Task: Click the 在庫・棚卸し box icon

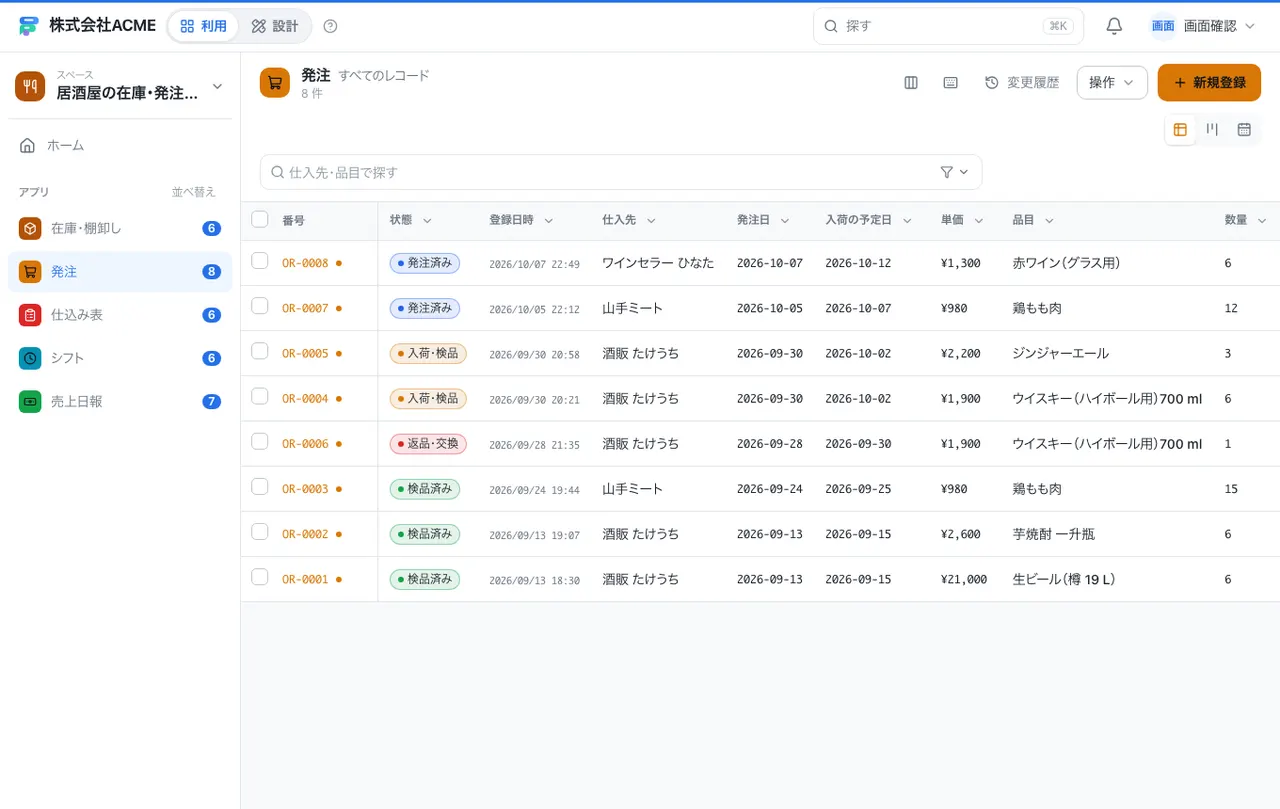Action: coord(30,228)
